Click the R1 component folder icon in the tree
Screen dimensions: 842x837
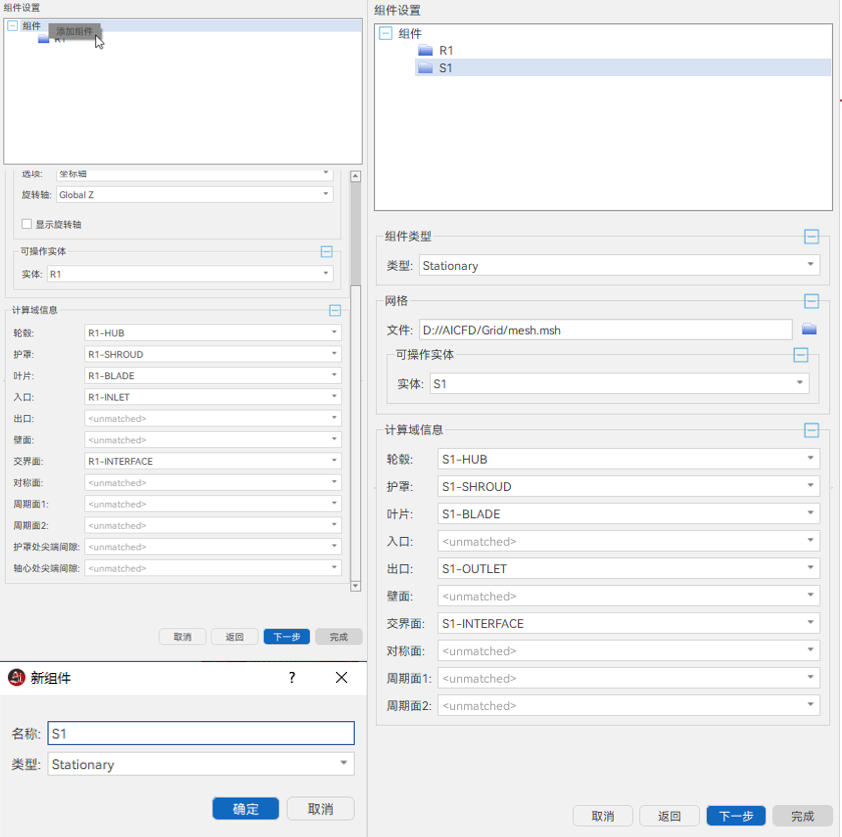pos(424,49)
